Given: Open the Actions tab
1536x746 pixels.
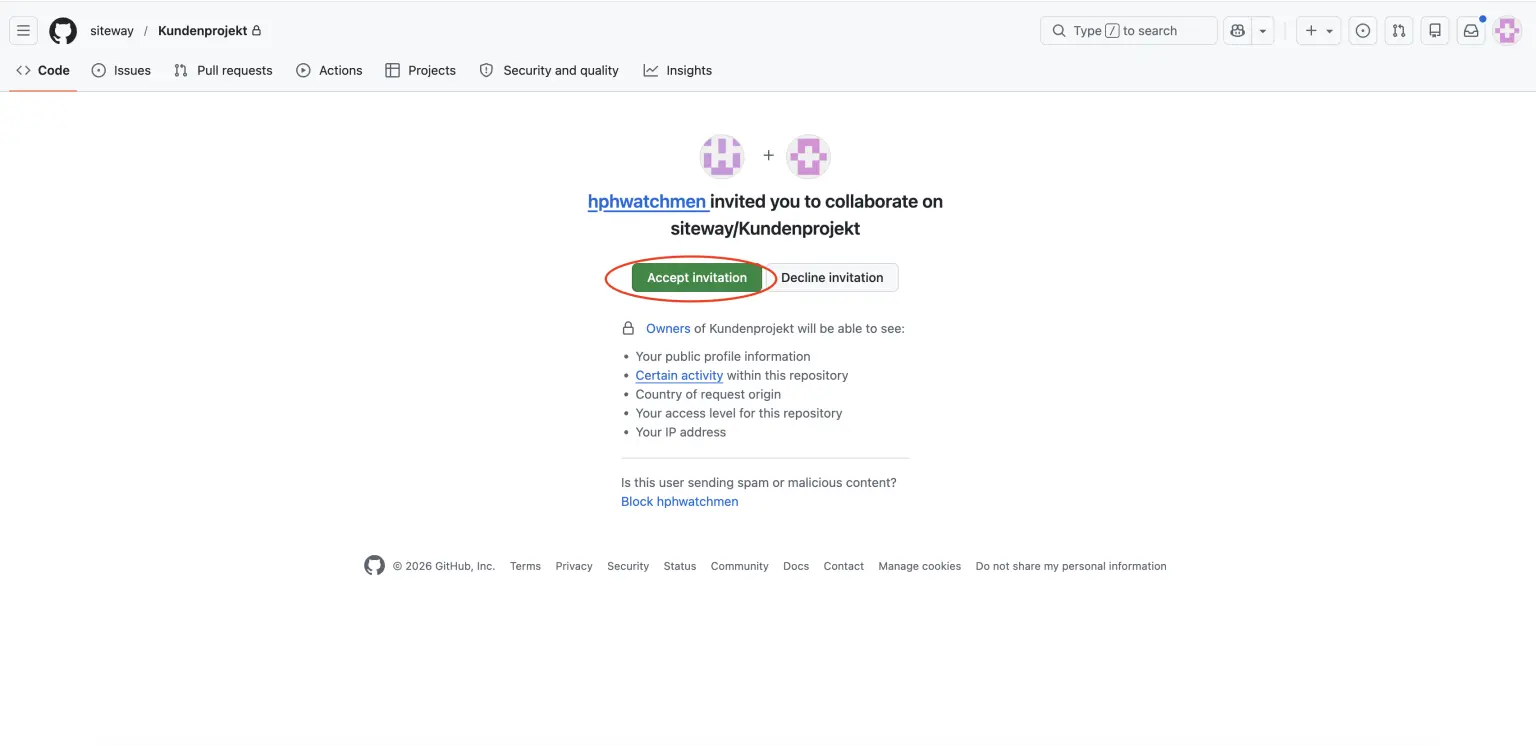Looking at the screenshot, I should tap(329, 70).
